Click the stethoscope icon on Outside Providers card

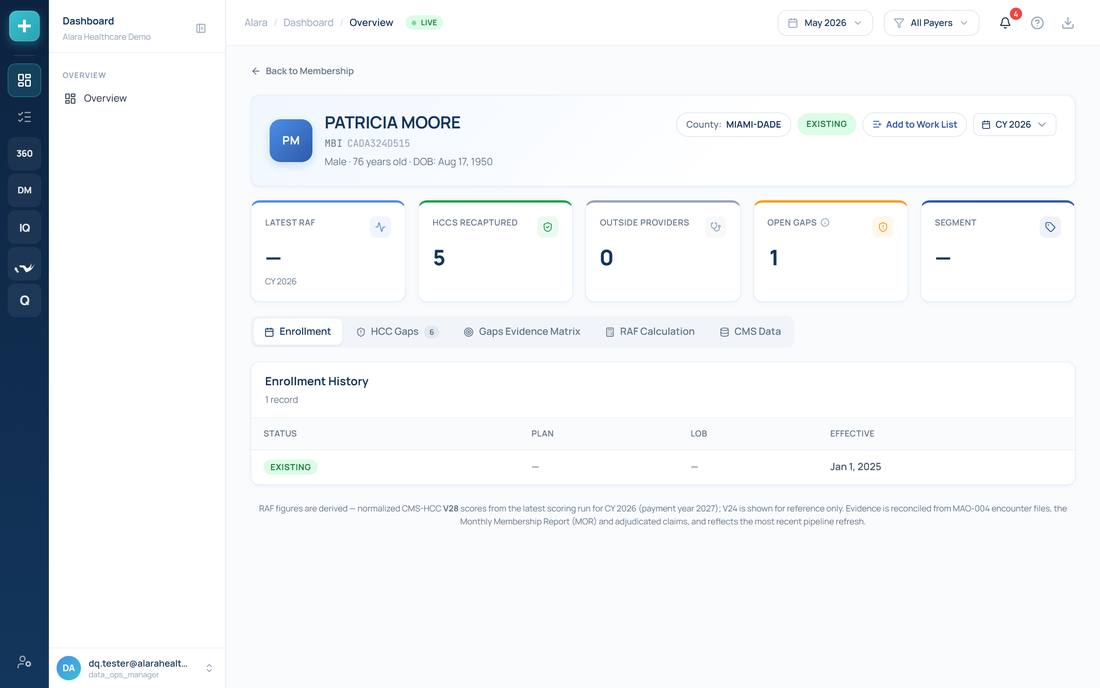pos(715,227)
